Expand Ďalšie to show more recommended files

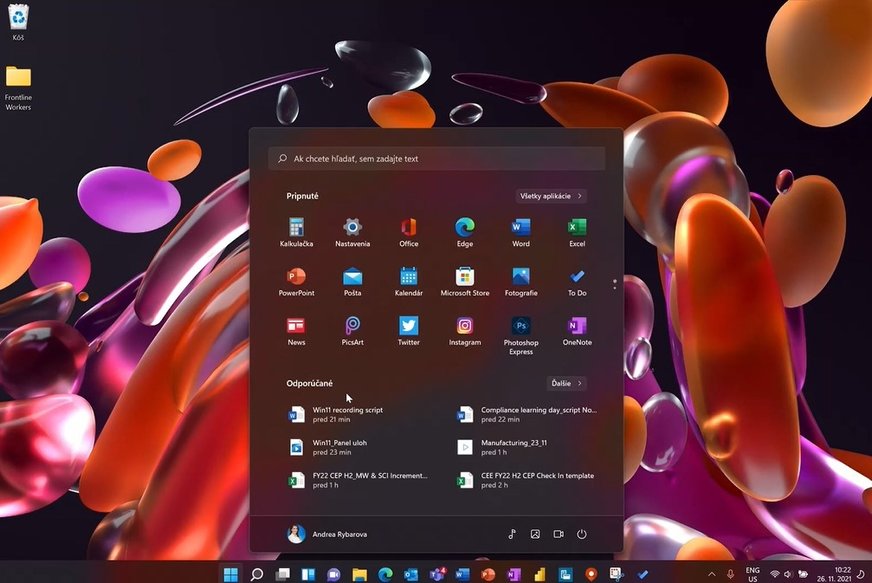click(x=566, y=383)
